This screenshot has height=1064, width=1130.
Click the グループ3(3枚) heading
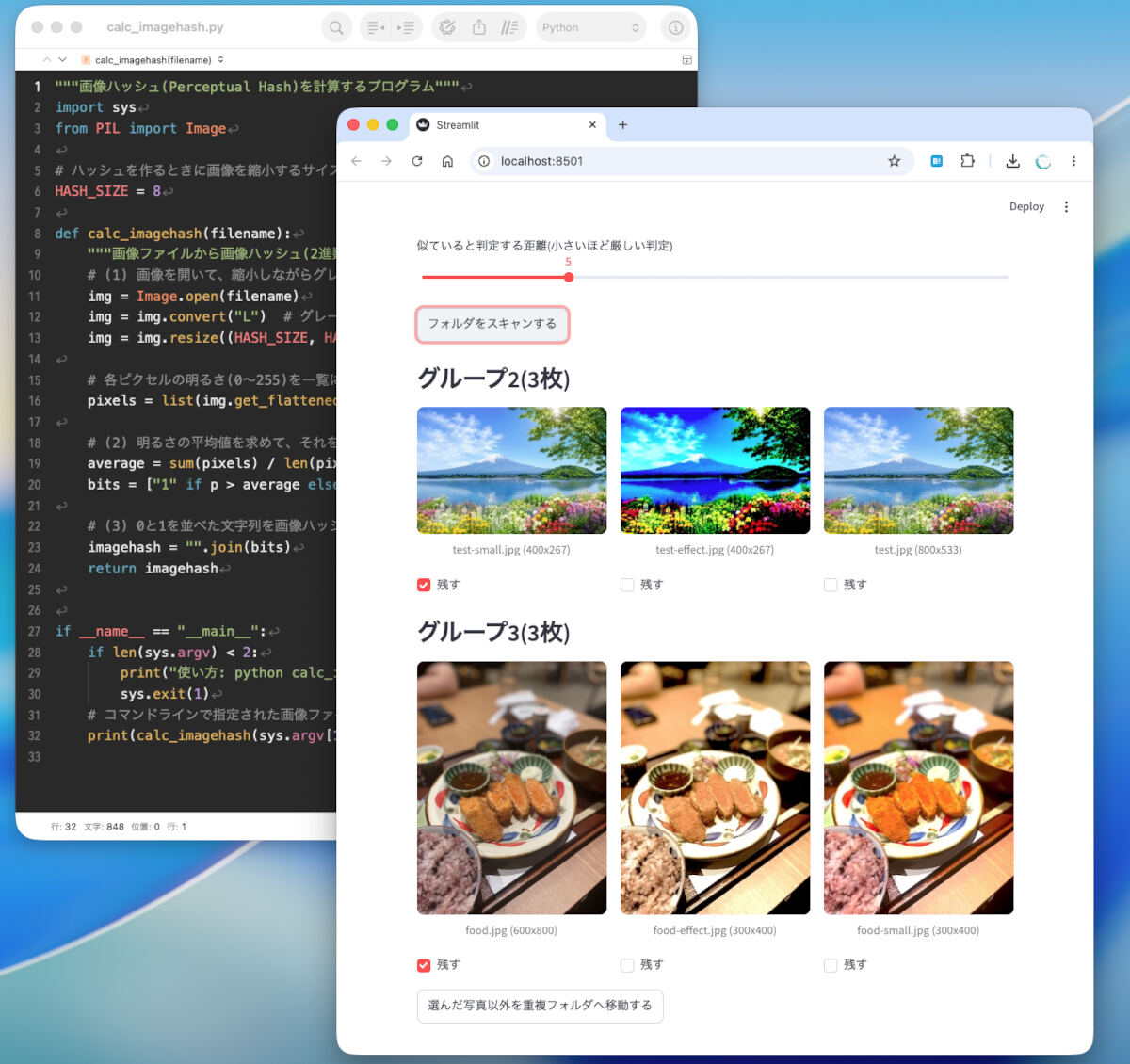click(493, 632)
